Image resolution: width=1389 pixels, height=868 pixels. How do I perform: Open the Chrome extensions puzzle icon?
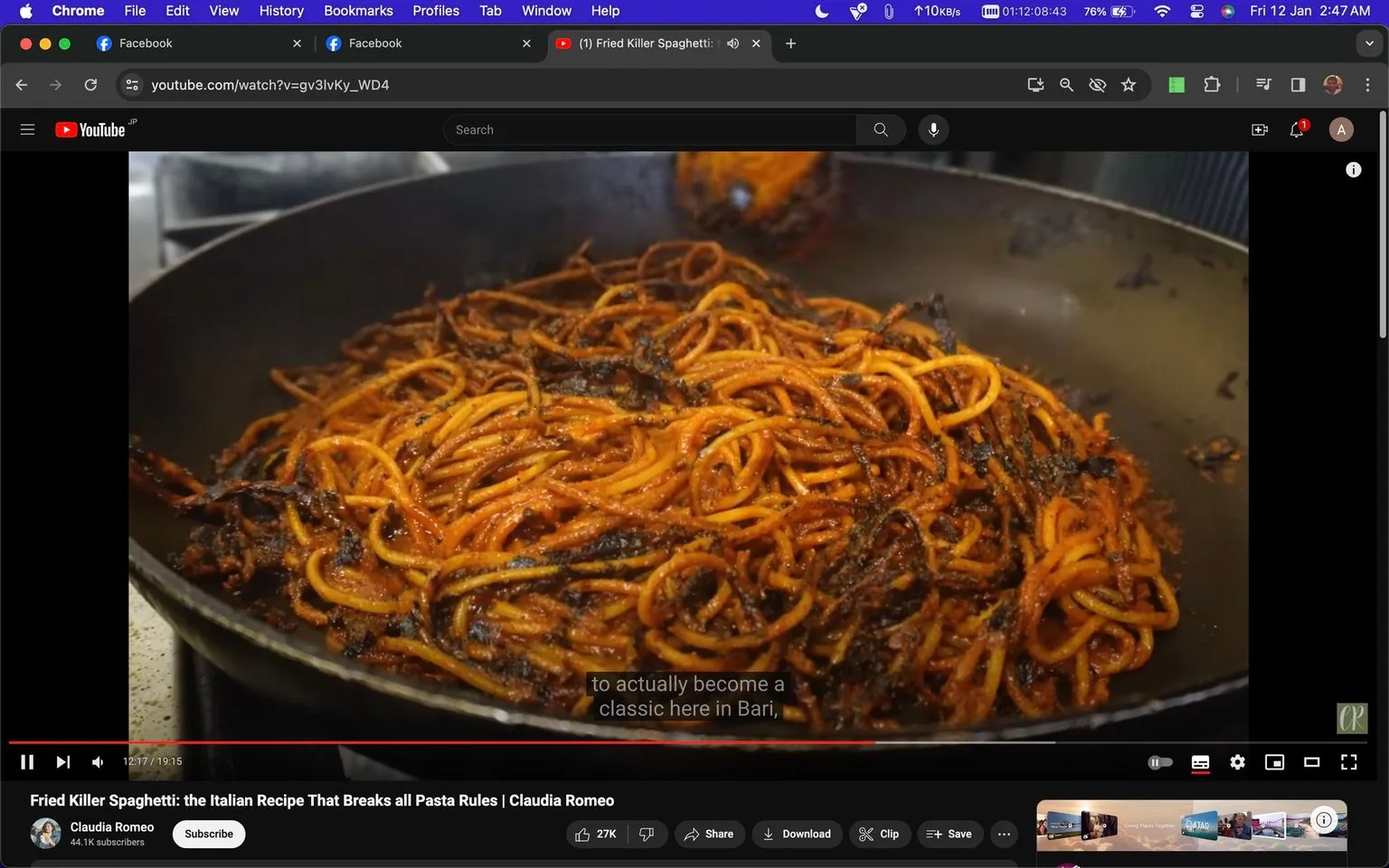coord(1212,84)
